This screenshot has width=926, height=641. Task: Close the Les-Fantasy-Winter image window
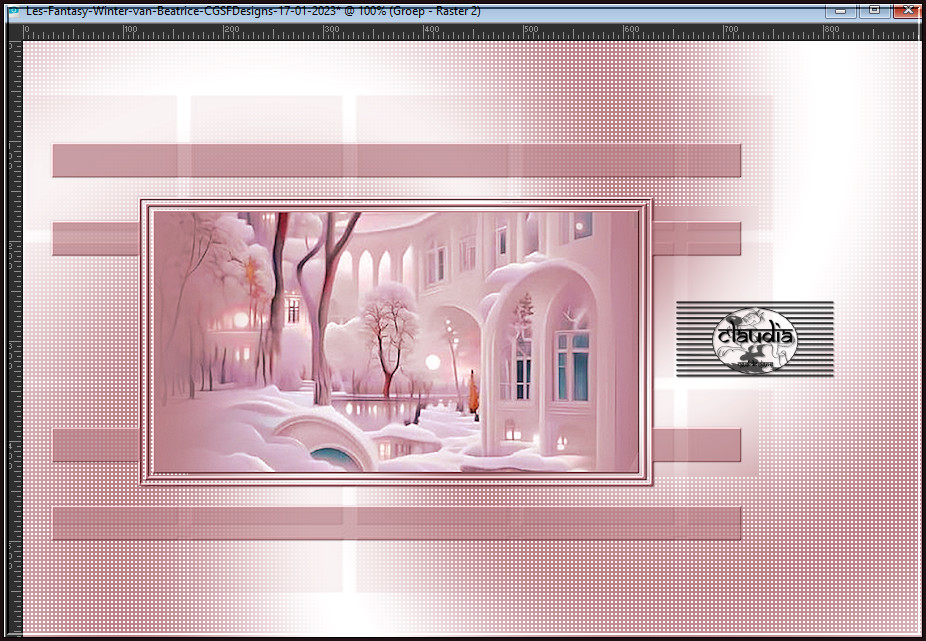[x=908, y=10]
